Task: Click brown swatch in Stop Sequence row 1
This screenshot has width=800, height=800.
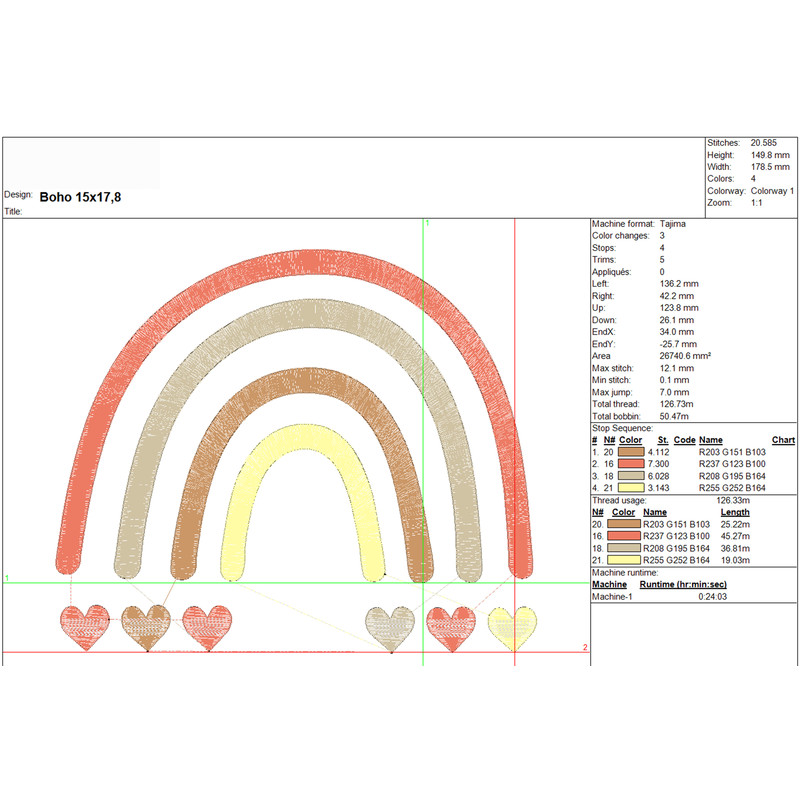Action: (x=632, y=452)
